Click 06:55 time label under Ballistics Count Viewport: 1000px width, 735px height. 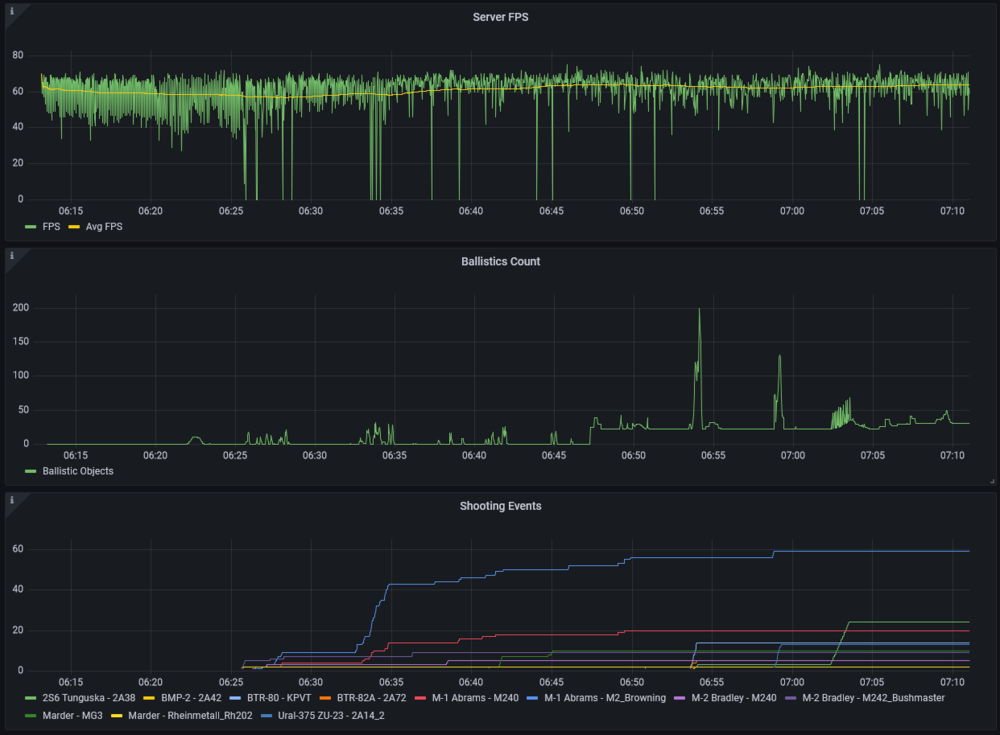(713, 456)
